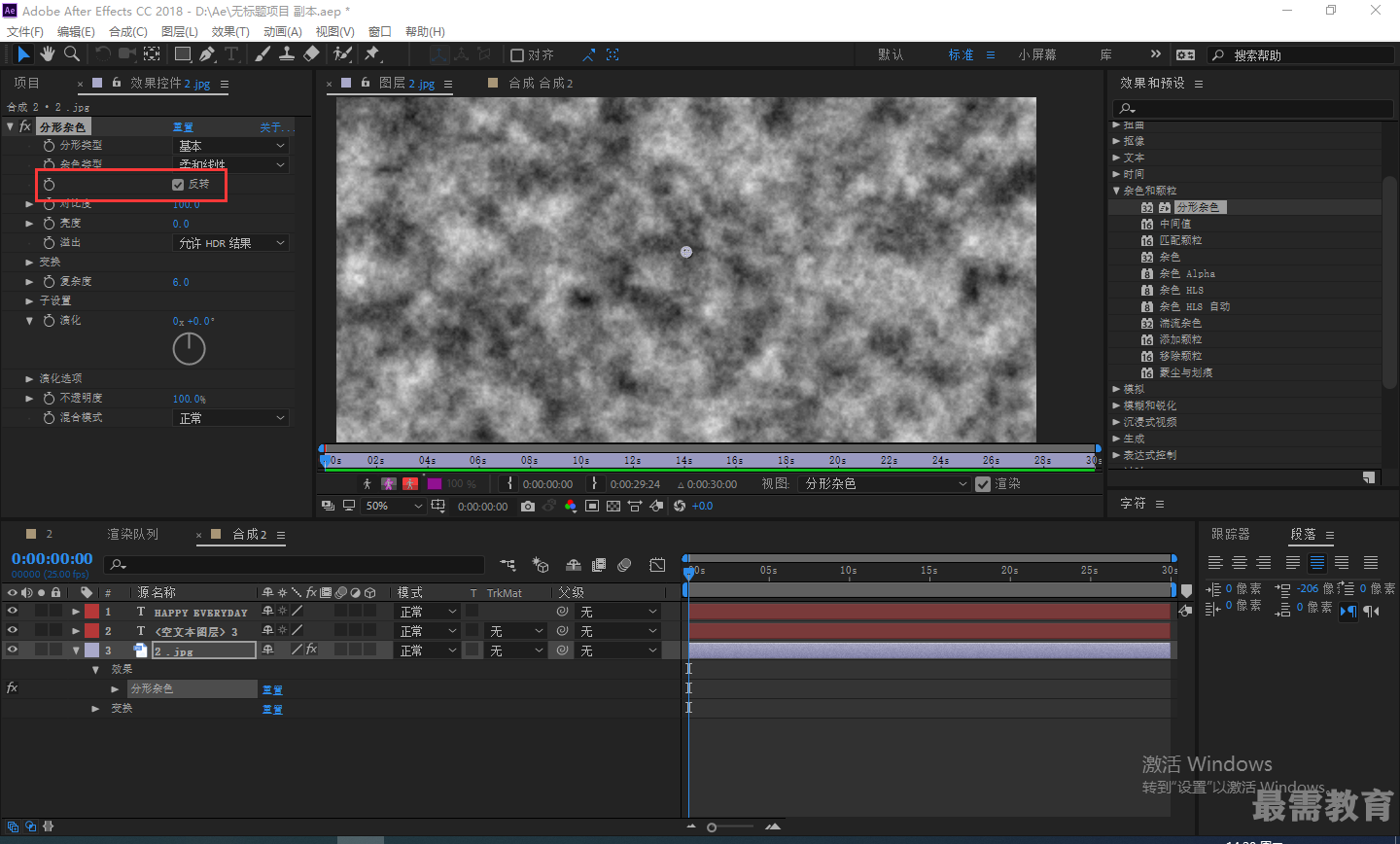Viewport: 1400px width, 844px height.
Task: Expand the 子设置 sub settings group
Action: (x=29, y=300)
